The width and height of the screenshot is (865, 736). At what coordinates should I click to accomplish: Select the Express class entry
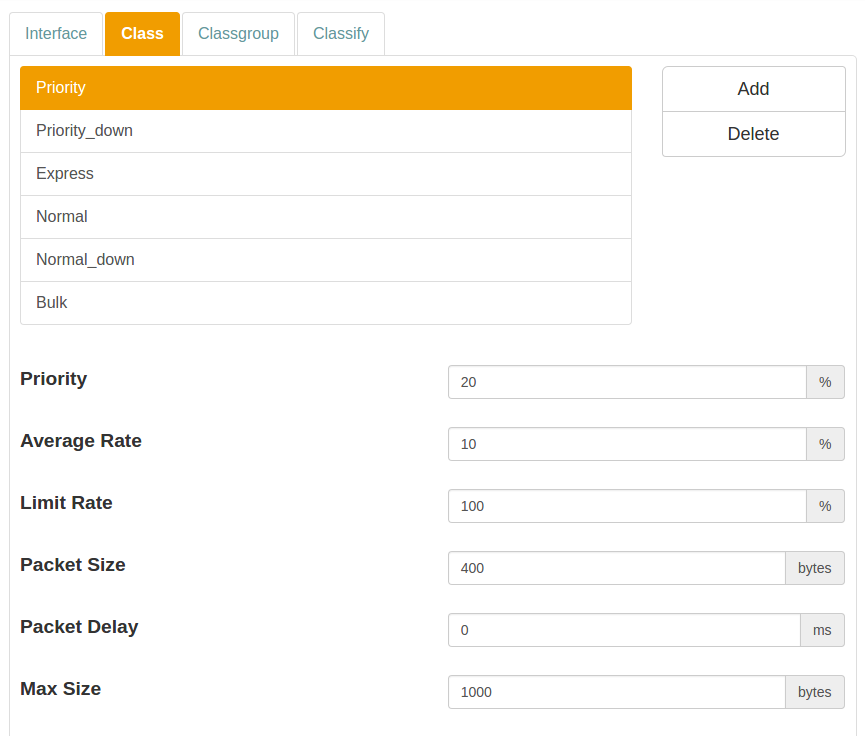point(326,174)
